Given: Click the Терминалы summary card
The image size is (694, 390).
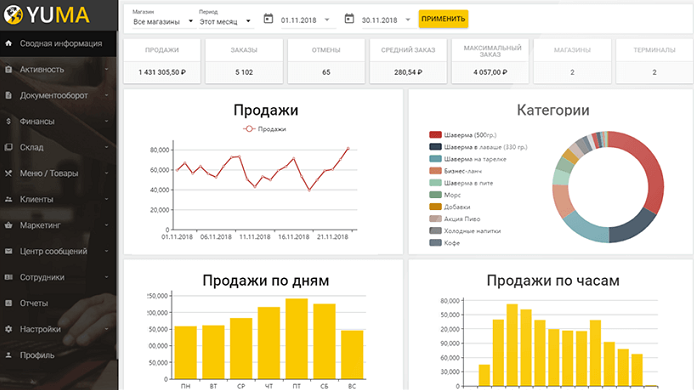Looking at the screenshot, I should (x=654, y=61).
